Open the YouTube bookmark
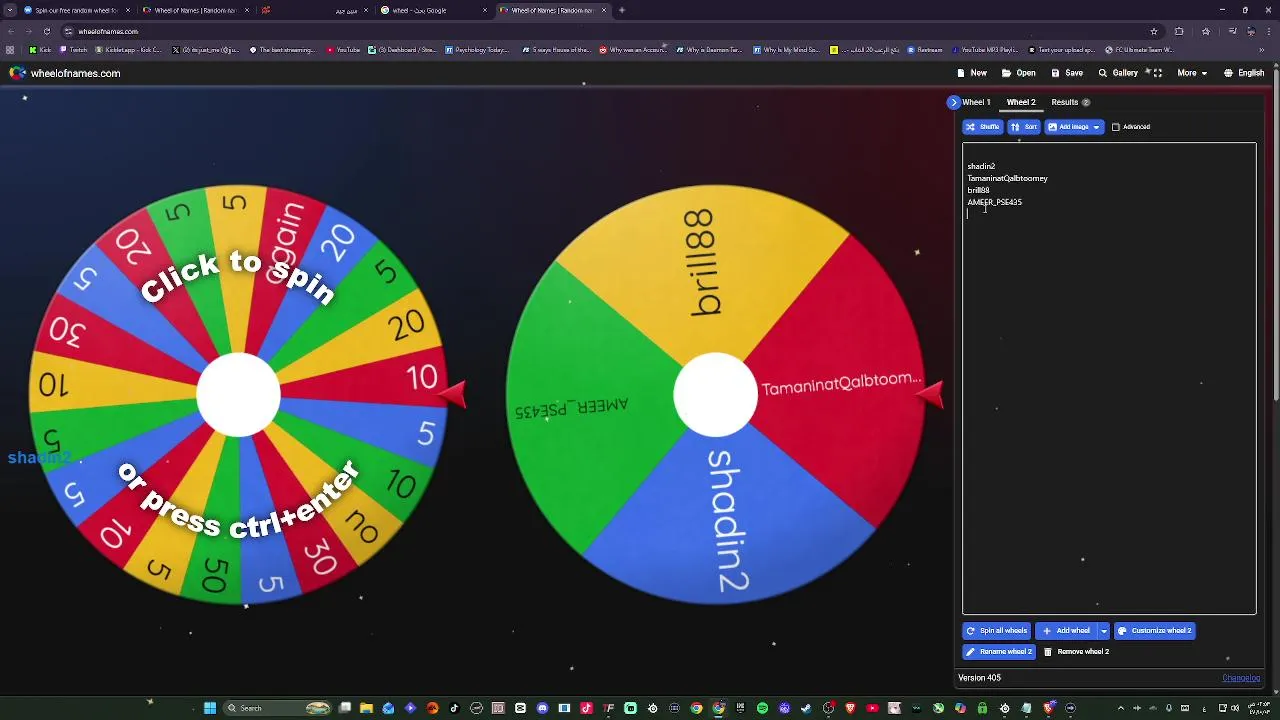Image resolution: width=1280 pixels, height=720 pixels. coord(343,50)
